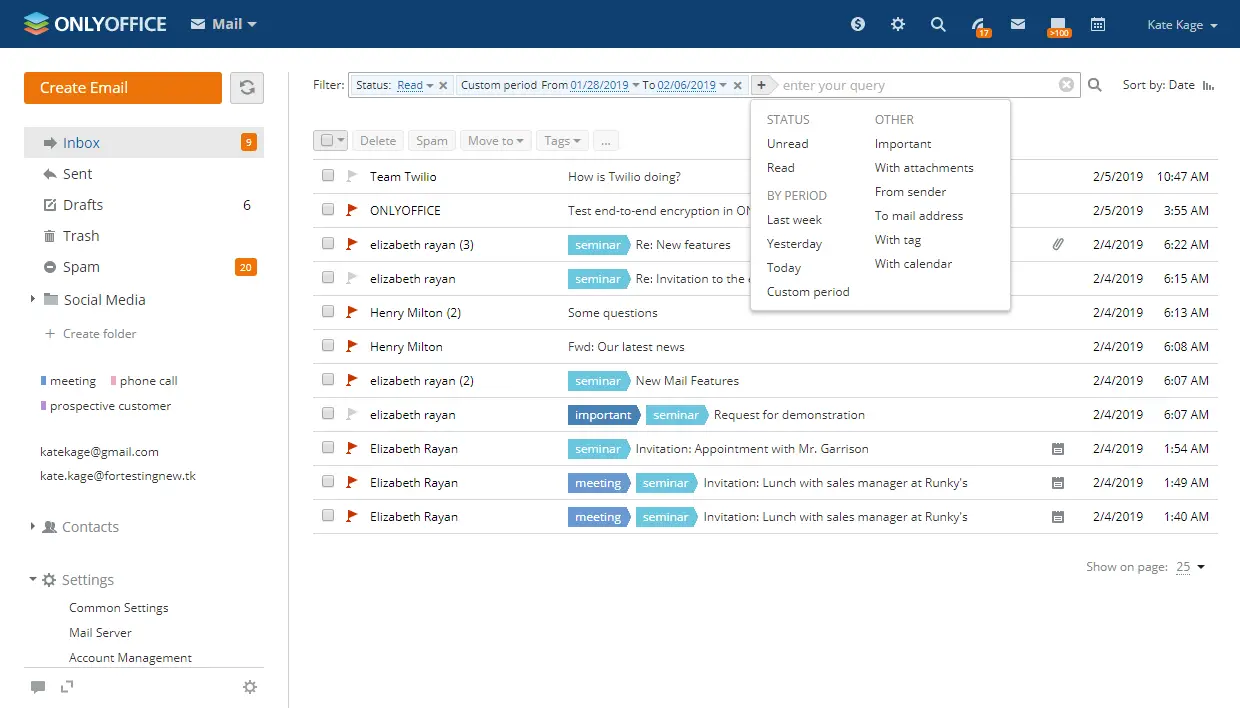This screenshot has height=708, width=1240.
Task: Remove the Status Read filter
Action: 444,85
